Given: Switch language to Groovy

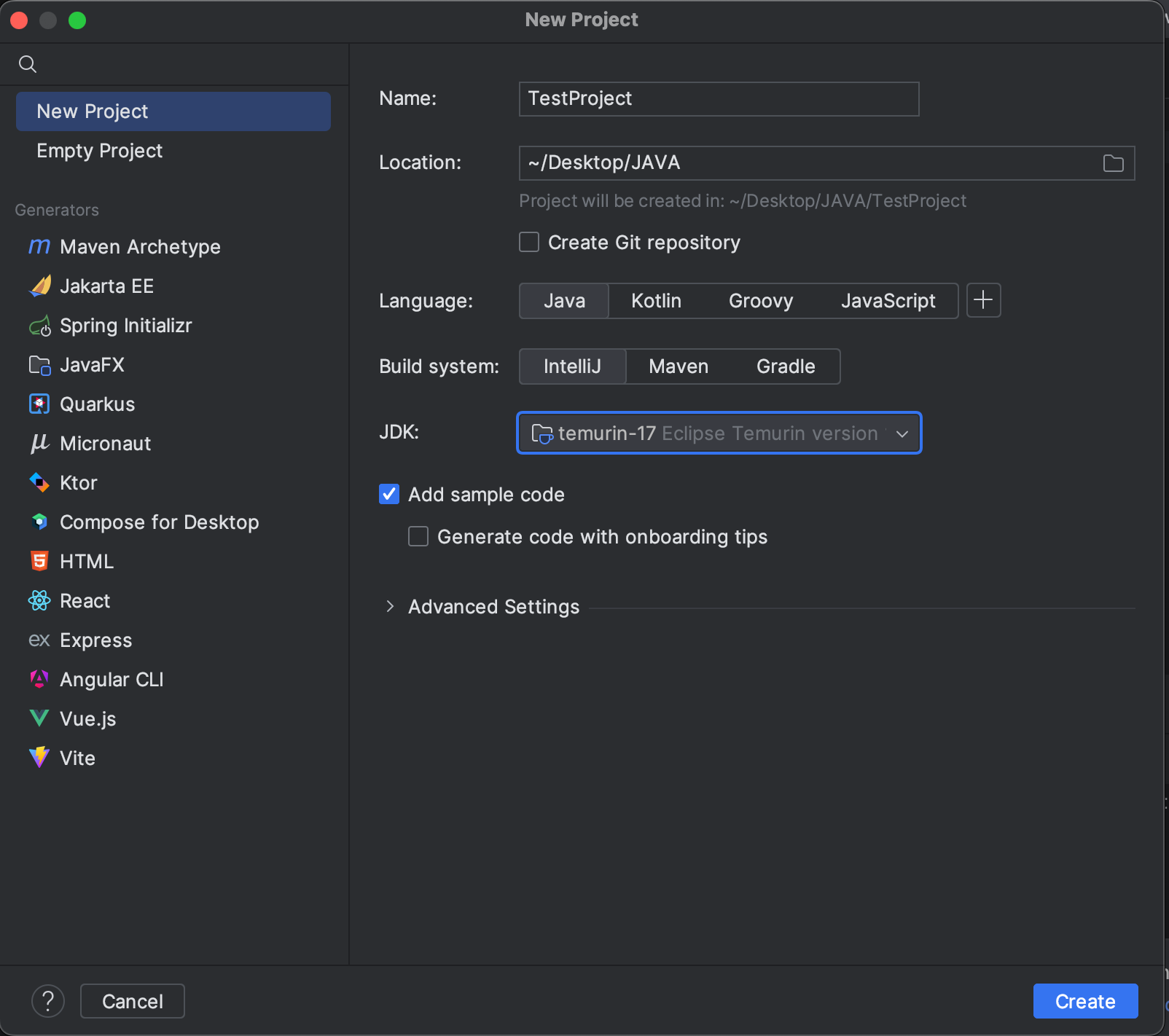Looking at the screenshot, I should (761, 301).
